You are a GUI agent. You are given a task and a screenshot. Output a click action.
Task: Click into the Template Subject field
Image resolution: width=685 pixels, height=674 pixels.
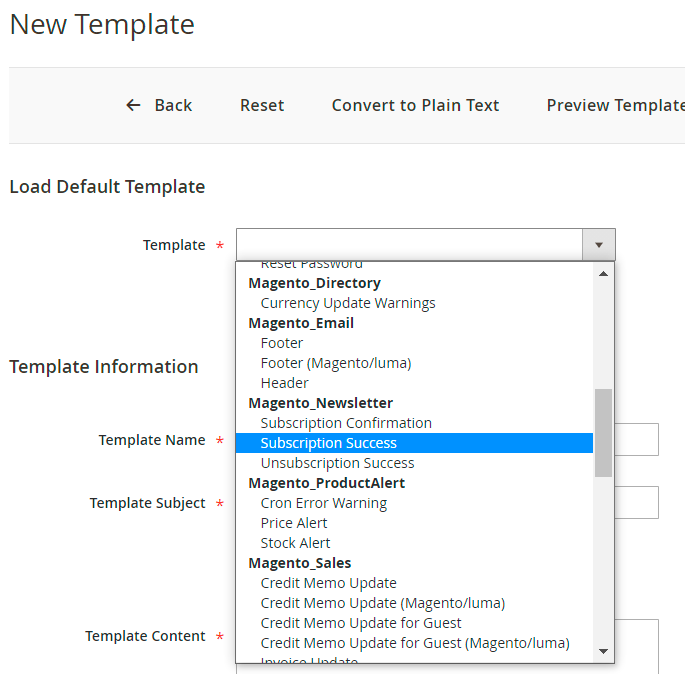pyautogui.click(x=636, y=503)
